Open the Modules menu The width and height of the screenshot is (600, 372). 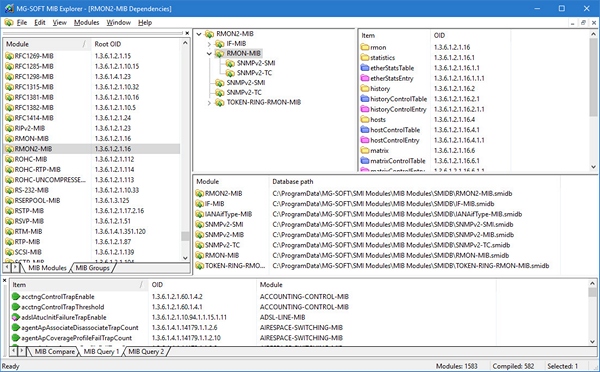(x=86, y=23)
